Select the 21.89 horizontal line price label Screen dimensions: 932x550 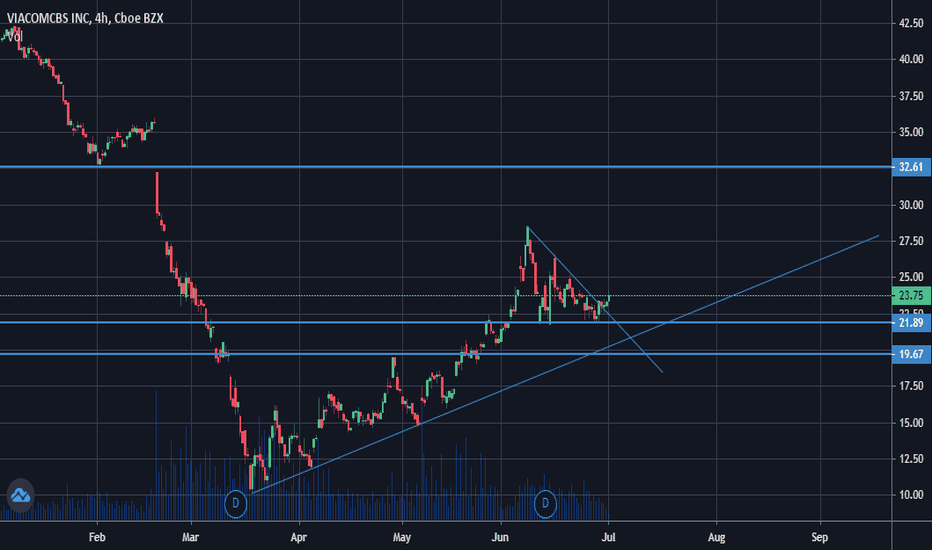tap(911, 323)
